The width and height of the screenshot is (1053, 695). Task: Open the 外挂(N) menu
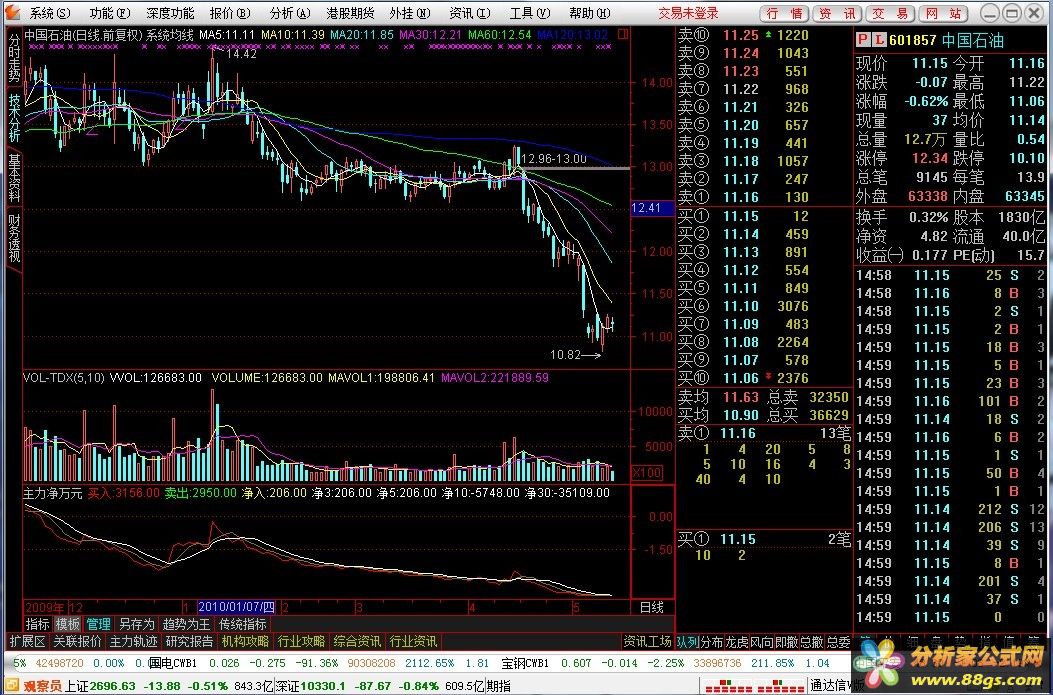point(410,13)
